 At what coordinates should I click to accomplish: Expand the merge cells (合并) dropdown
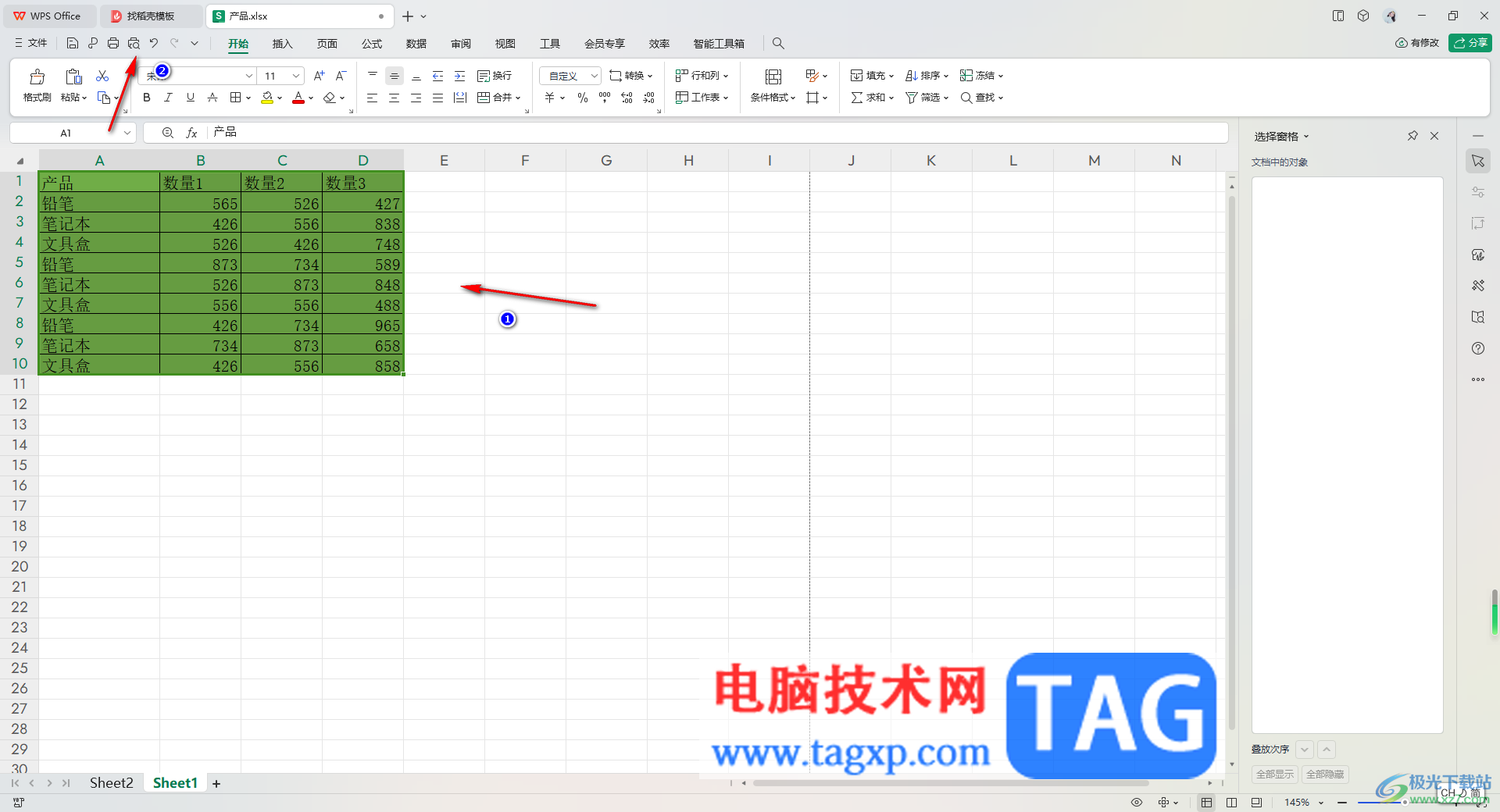tap(518, 98)
